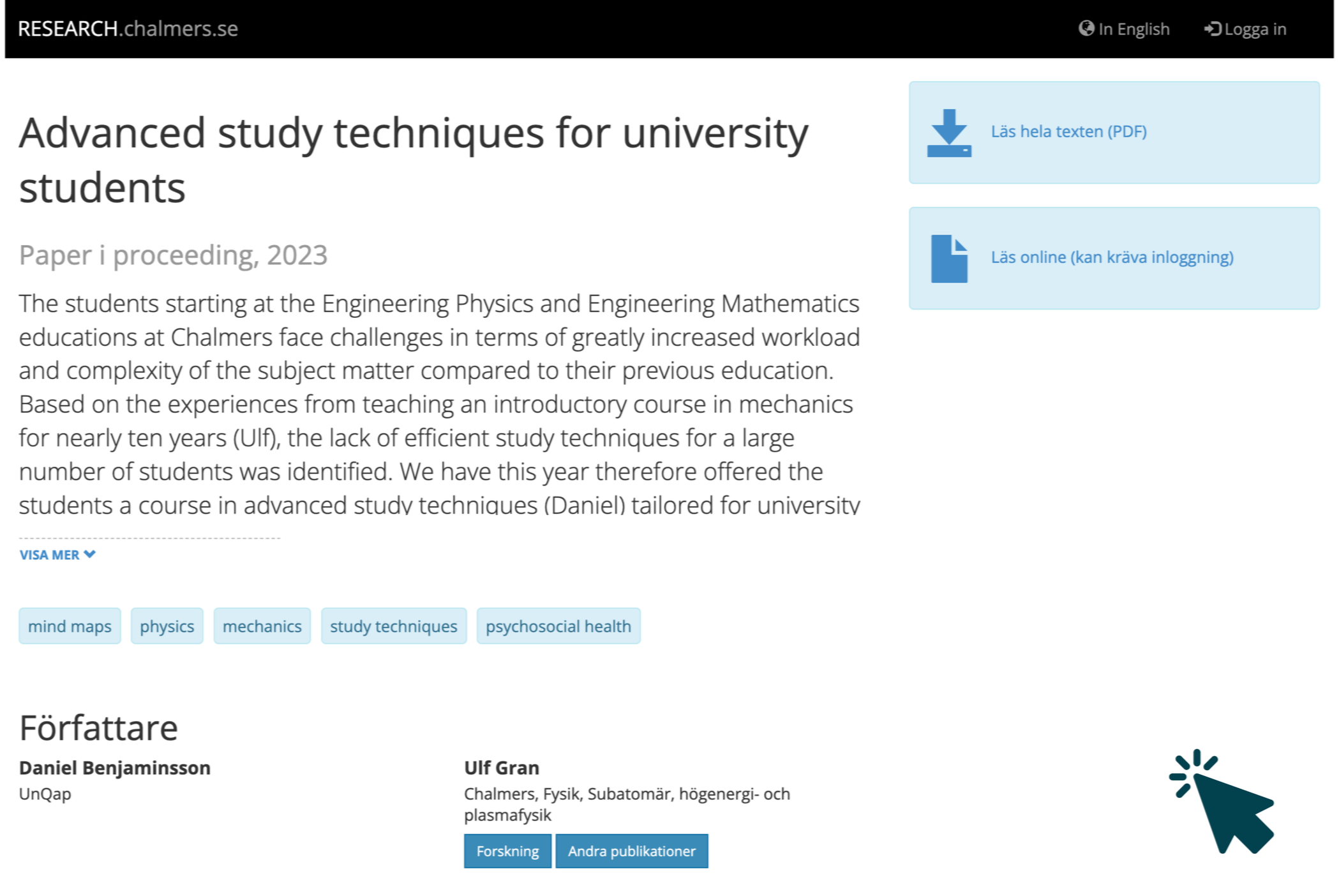
Task: Open the Läs hela texten (PDF) link
Action: 1068,131
